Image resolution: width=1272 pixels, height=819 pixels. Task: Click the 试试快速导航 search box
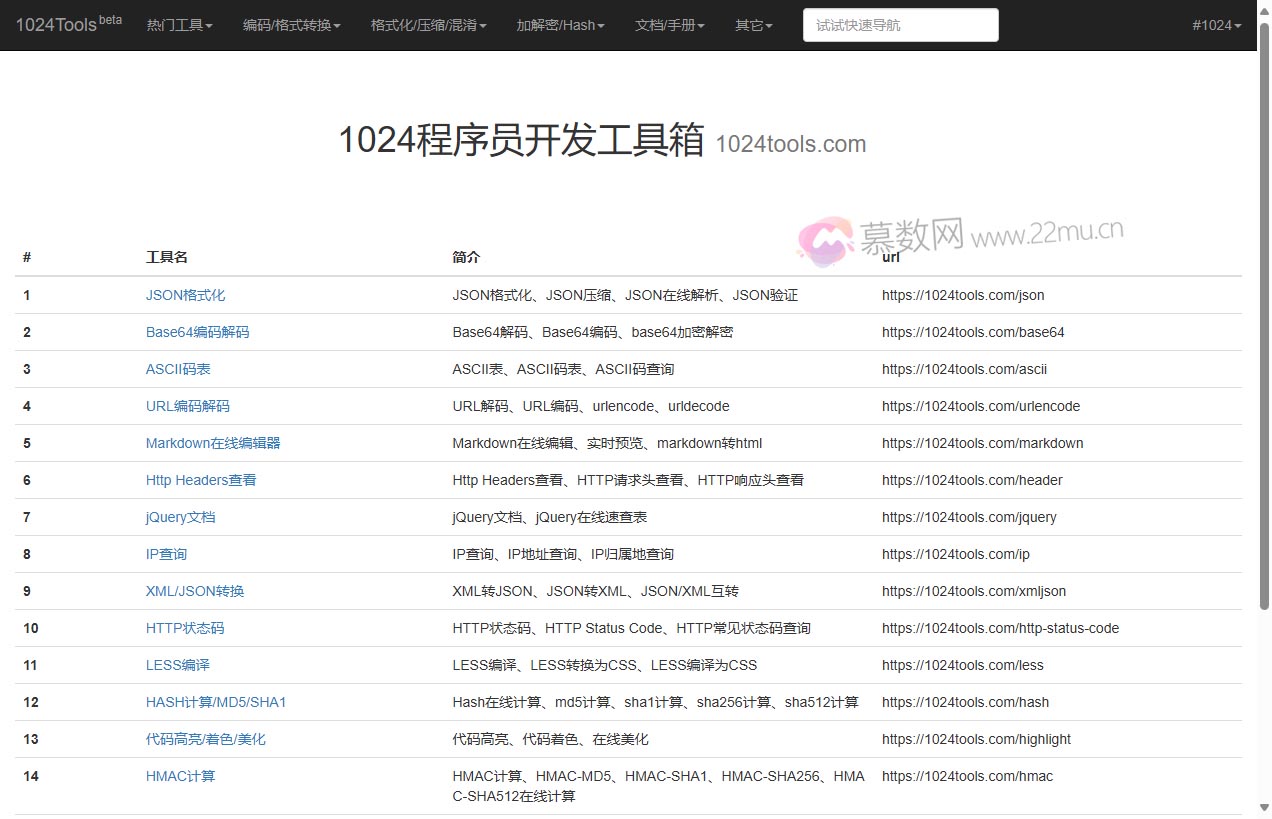[899, 25]
